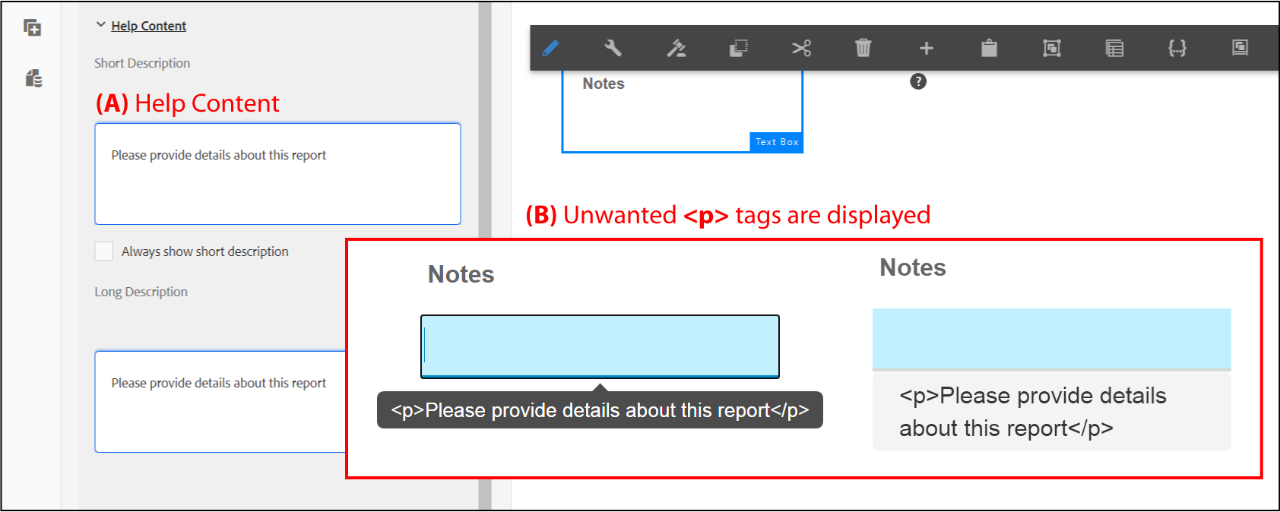Click the question mark help icon
This screenshot has height=512, width=1280.
(918, 82)
